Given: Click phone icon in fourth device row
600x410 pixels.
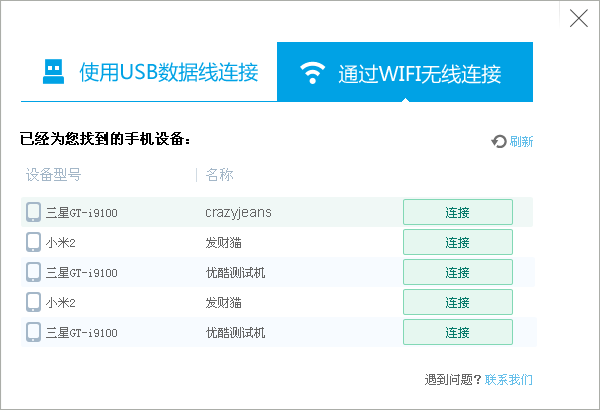Looking at the screenshot, I should [34, 302].
